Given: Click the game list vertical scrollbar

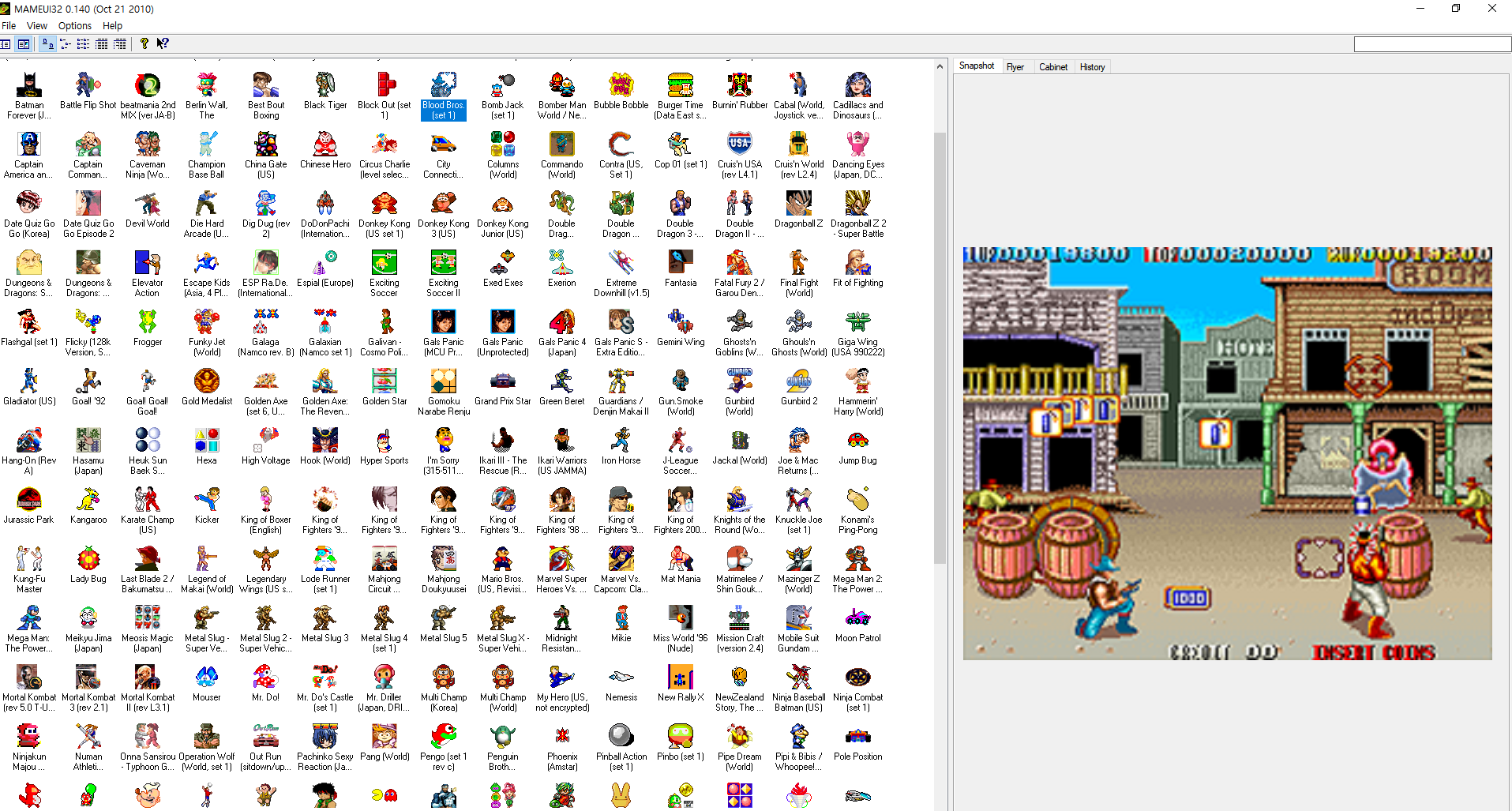Looking at the screenshot, I should (940, 347).
